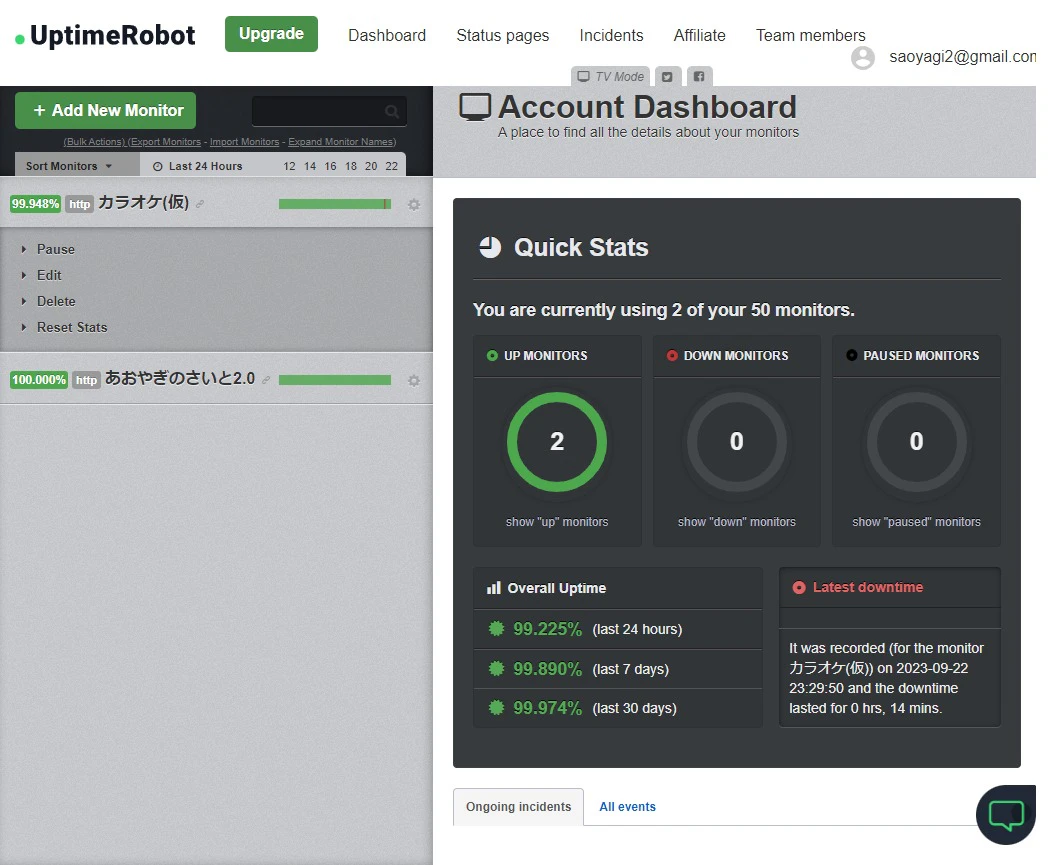Click link icon next to あおやぎのさいと2.0
1056x865 pixels.
point(266,381)
